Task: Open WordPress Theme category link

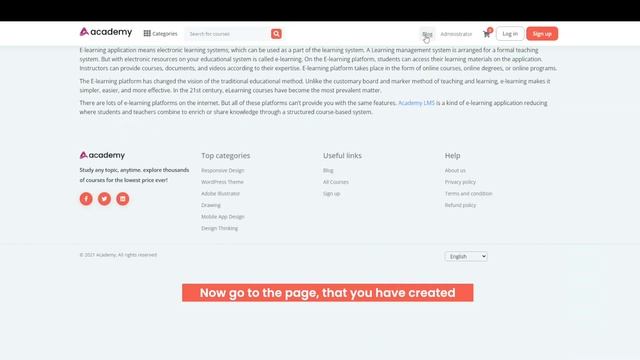Action: point(222,182)
